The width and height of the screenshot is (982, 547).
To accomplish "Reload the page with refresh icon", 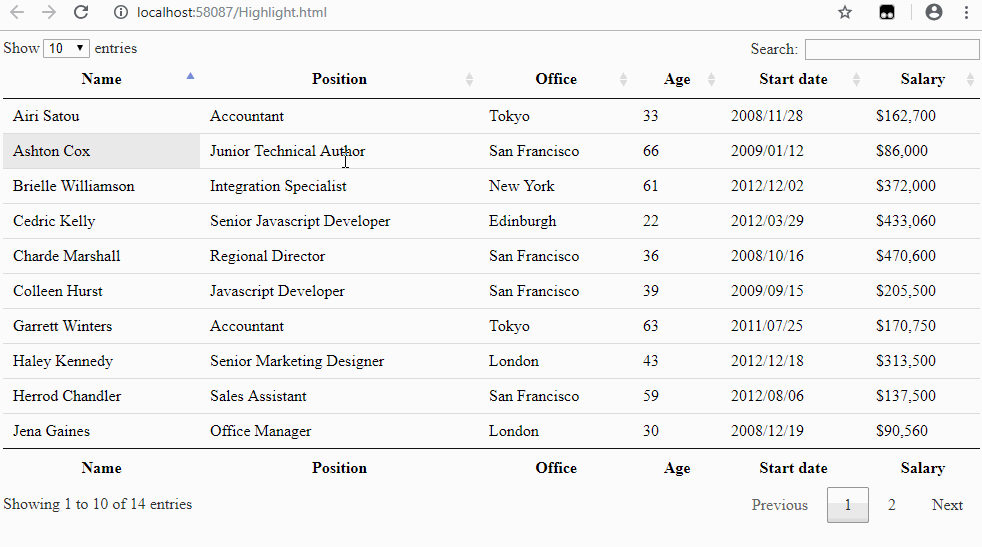I will point(81,12).
